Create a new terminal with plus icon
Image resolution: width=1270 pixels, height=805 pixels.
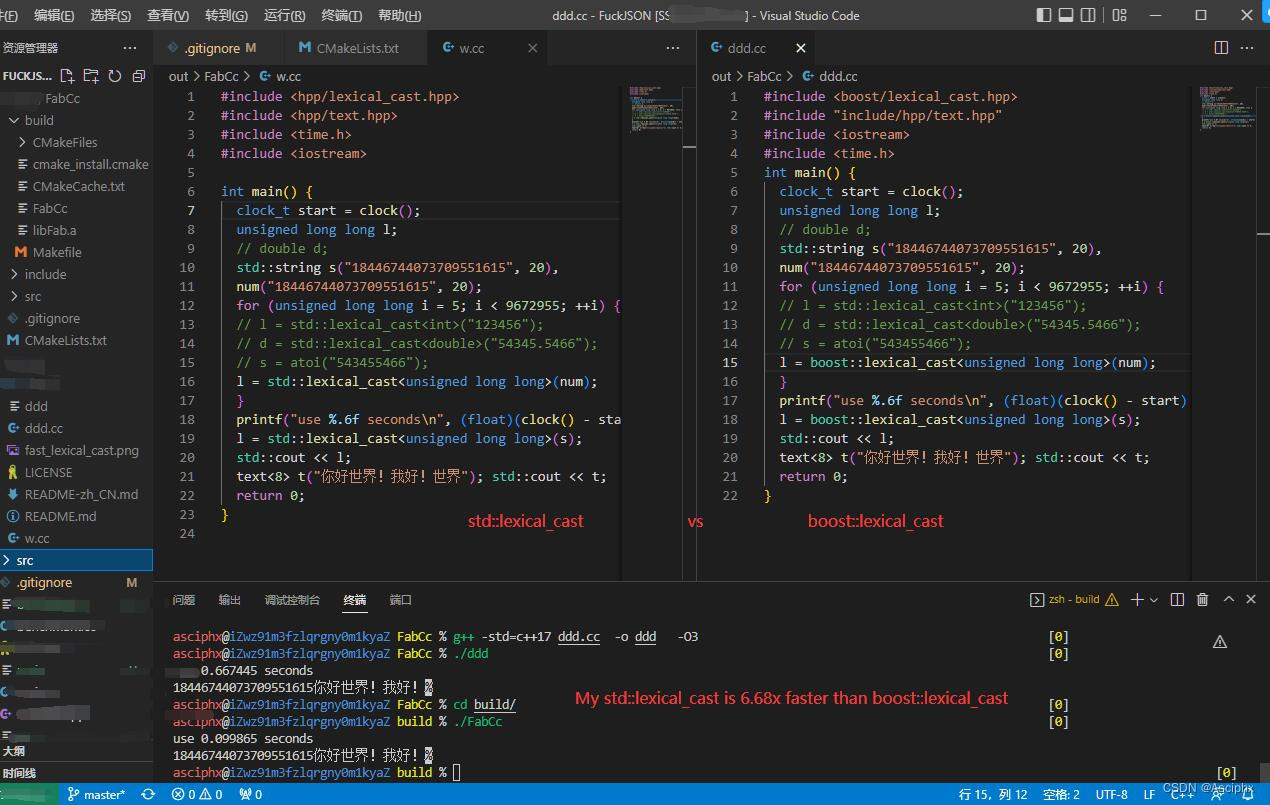[1136, 600]
